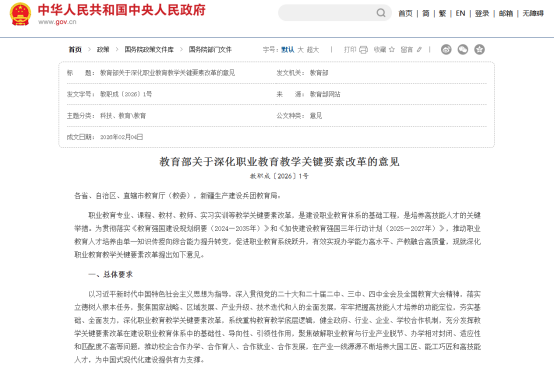Click the section heading 一、总体要求
Viewport: 554px width, 372px height.
pyautogui.click(x=111, y=274)
